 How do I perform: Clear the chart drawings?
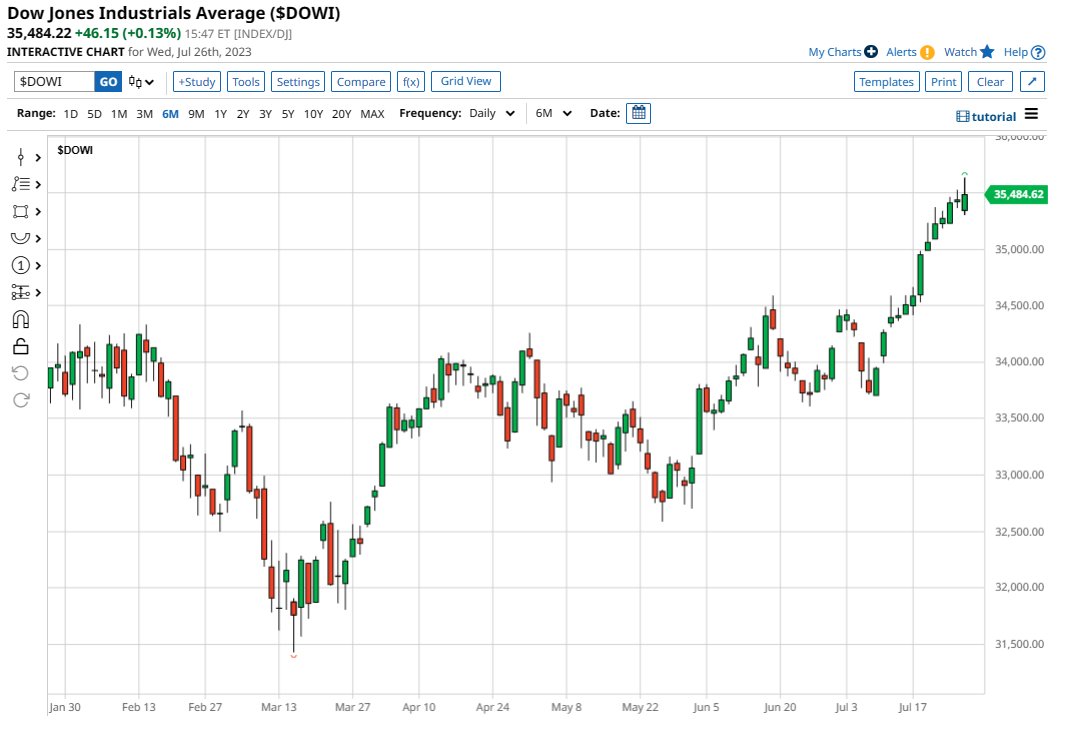pos(990,82)
